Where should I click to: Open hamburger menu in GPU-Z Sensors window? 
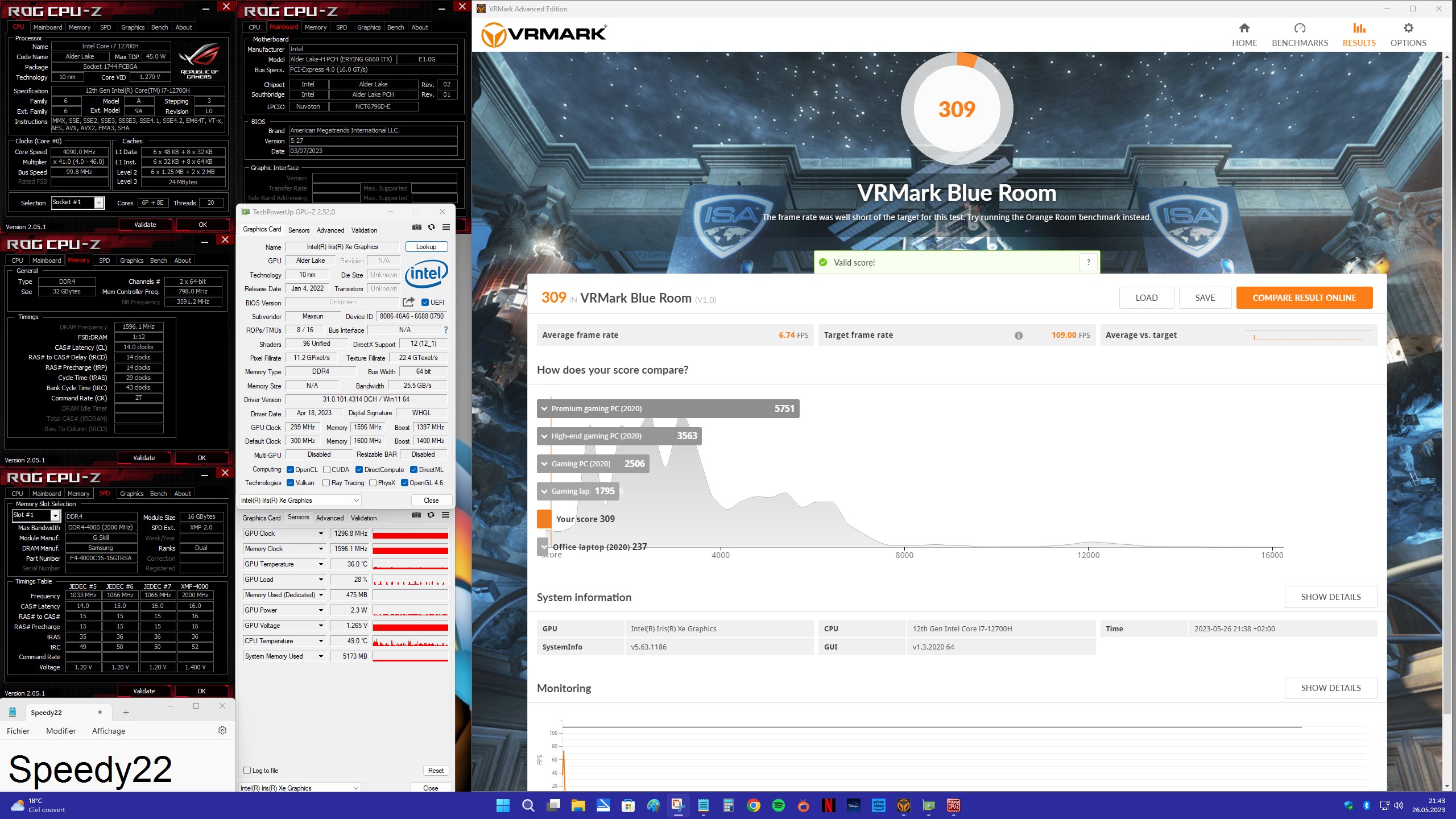(x=445, y=515)
